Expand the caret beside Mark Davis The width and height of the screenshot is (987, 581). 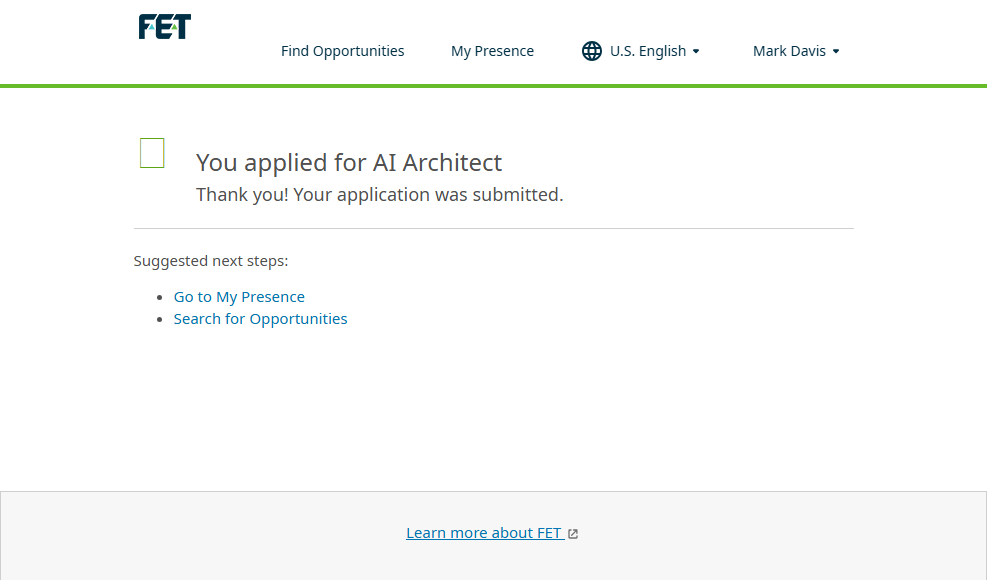[836, 51]
